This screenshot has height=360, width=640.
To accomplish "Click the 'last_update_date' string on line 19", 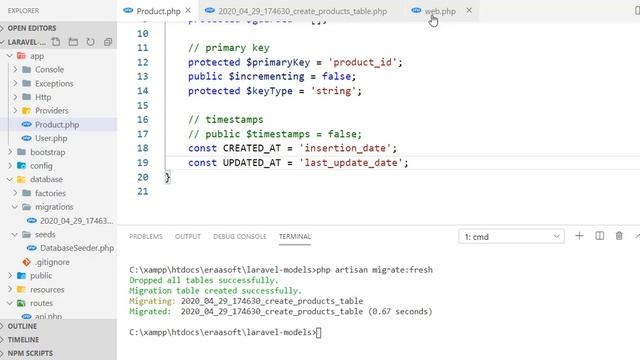I will [x=351, y=162].
